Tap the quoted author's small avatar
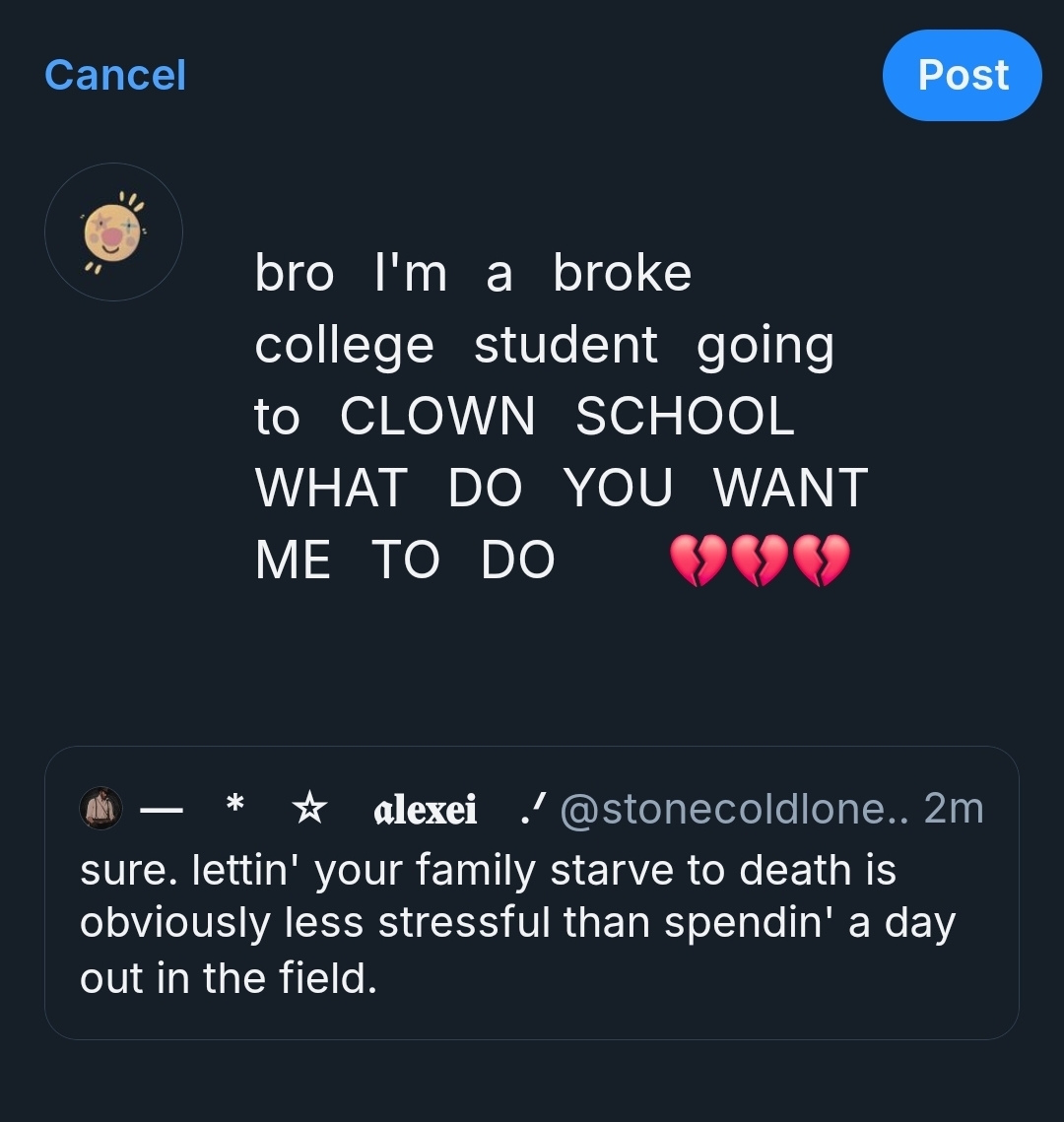This screenshot has width=1064, height=1122. (x=100, y=809)
